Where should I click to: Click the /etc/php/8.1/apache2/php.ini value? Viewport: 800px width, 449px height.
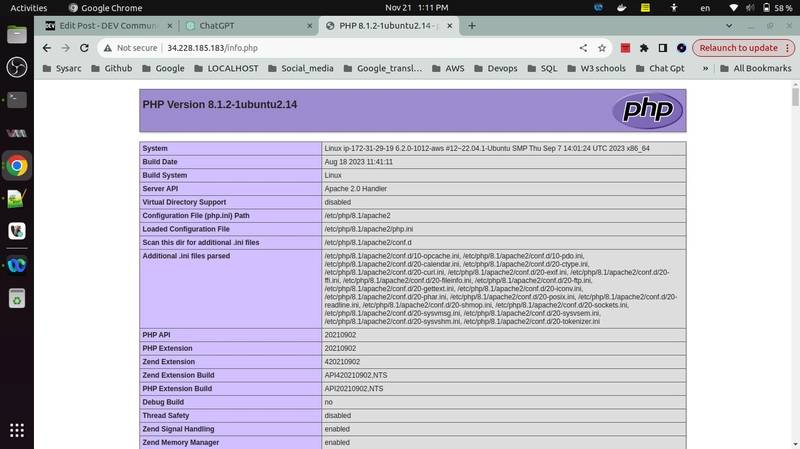(369, 229)
